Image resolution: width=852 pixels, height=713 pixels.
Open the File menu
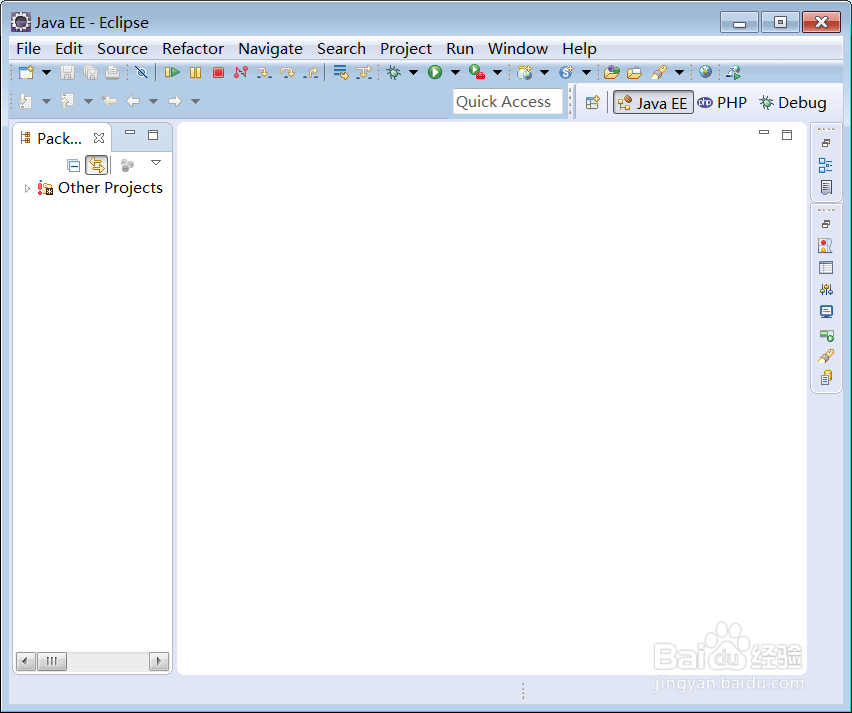[28, 48]
